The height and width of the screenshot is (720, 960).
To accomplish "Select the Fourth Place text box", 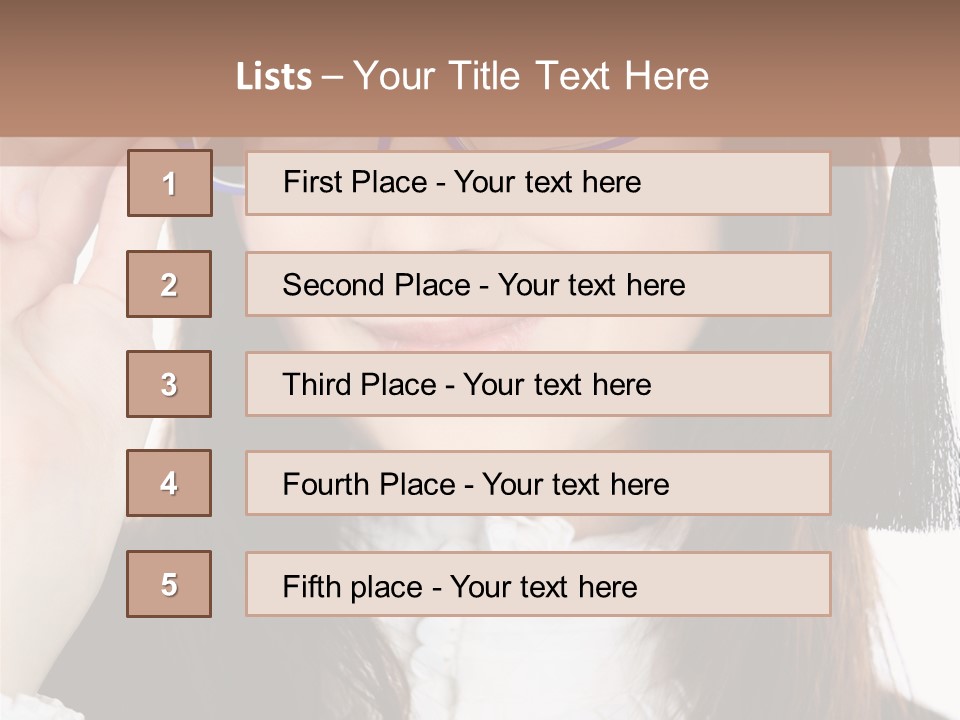I will tap(538, 484).
